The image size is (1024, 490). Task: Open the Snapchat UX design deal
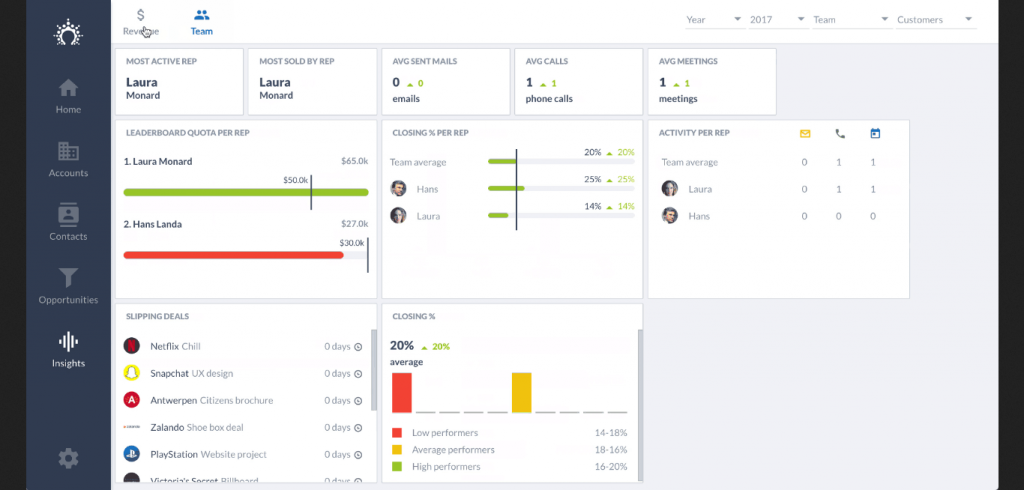coord(243,373)
